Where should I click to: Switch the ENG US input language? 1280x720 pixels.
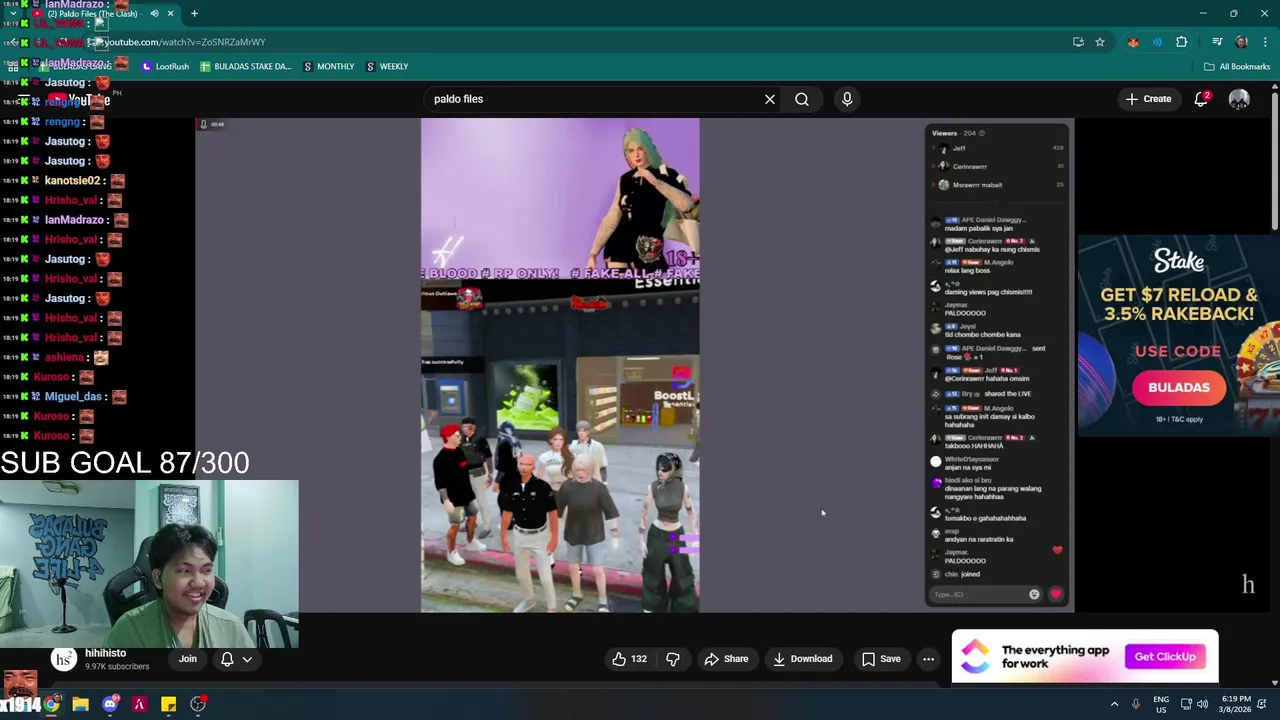tap(1161, 704)
